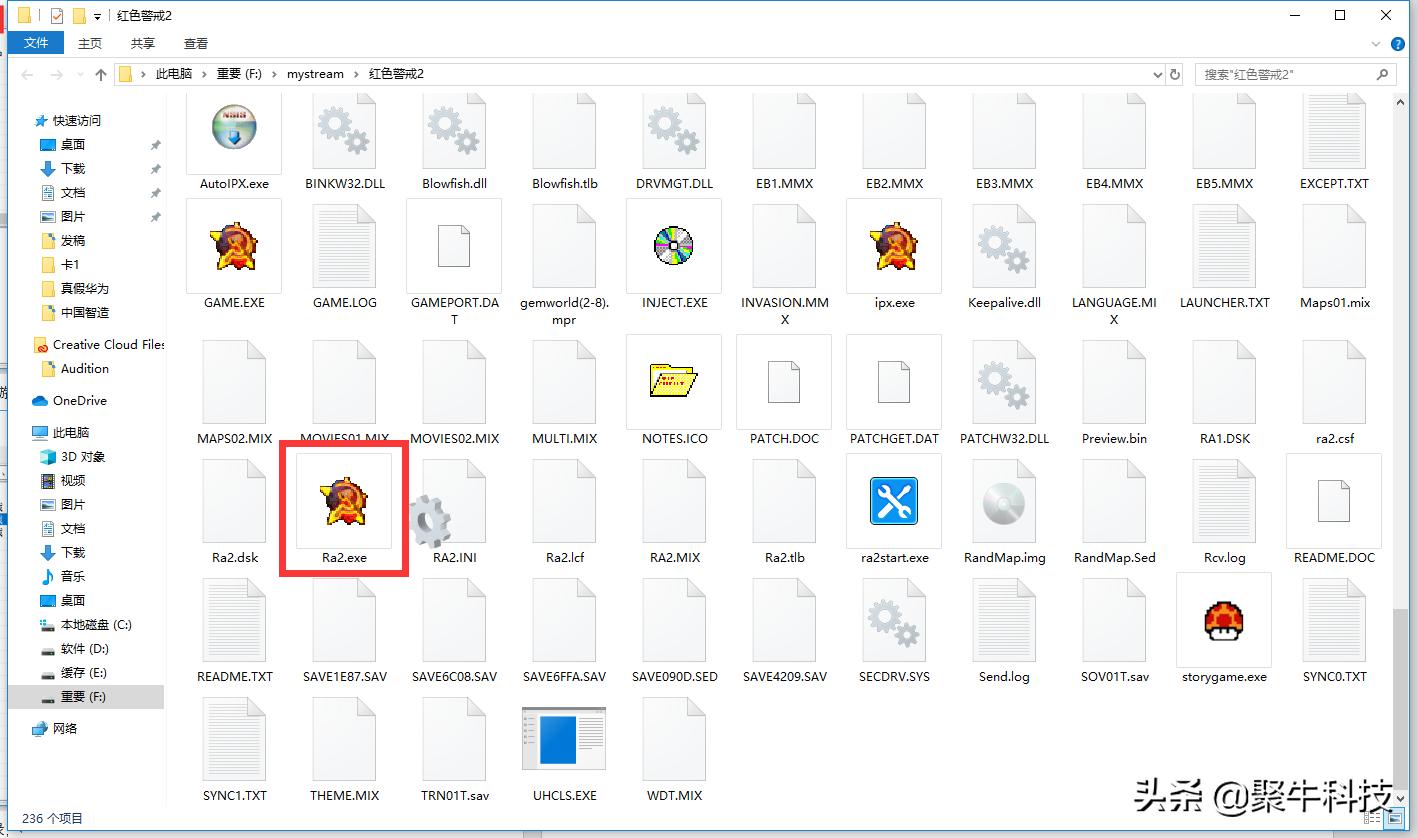The image size is (1417, 838).
Task: Open Explorer help question mark
Action: click(1400, 43)
